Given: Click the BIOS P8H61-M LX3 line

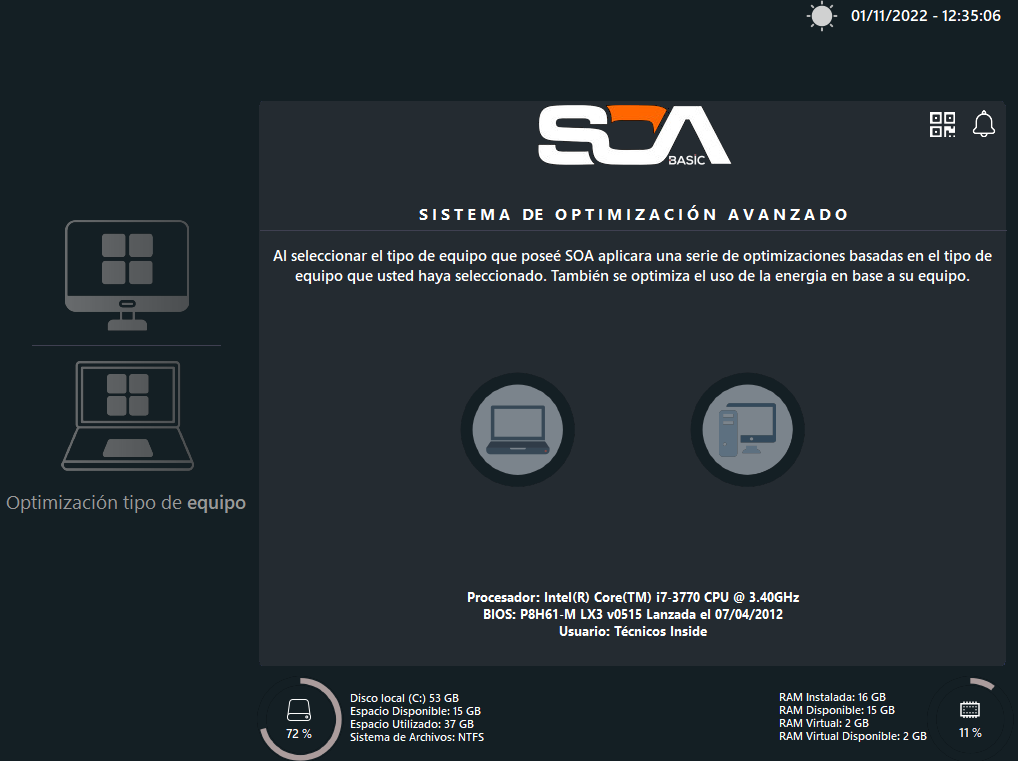Looking at the screenshot, I should (x=633, y=614).
